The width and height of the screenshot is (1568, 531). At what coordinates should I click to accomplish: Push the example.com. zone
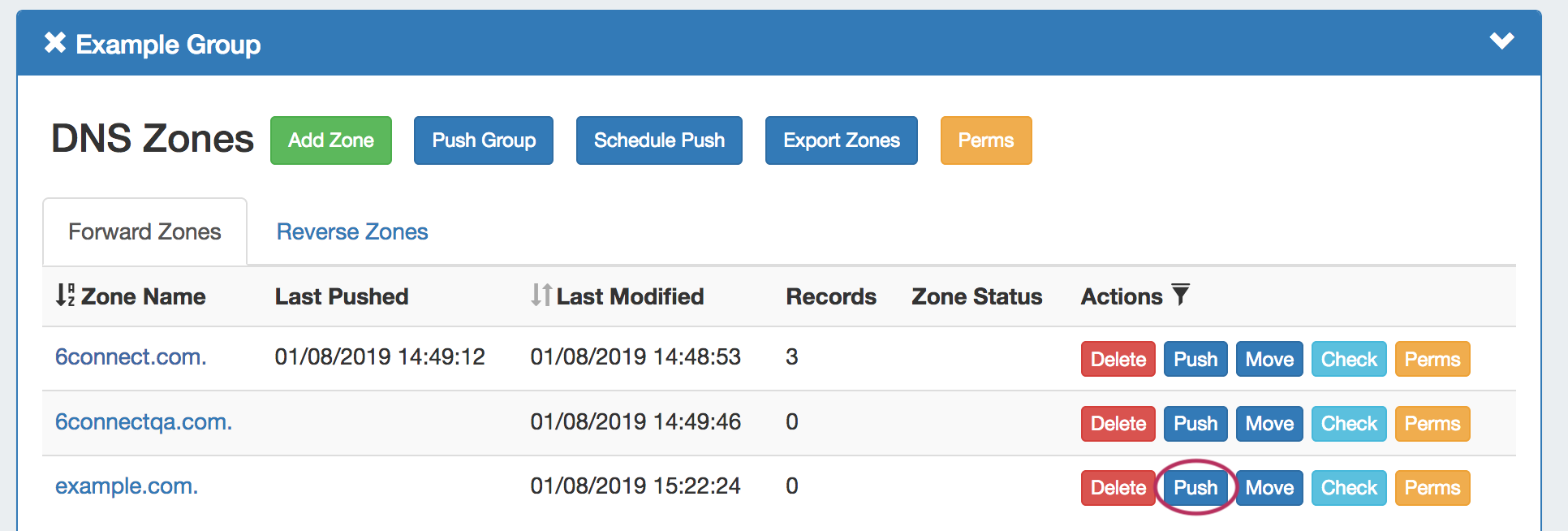tap(1195, 488)
